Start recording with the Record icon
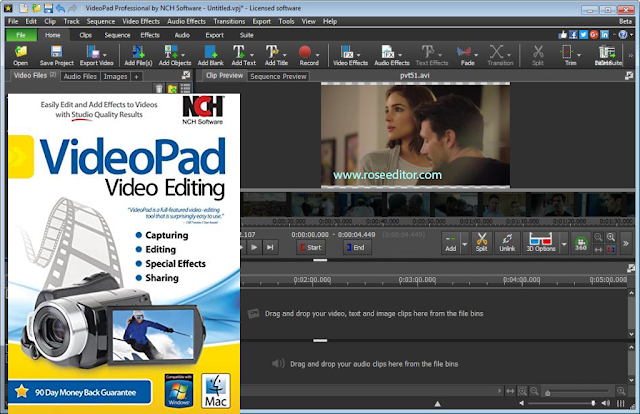Screen dimensions: 640x414 click(x=305, y=56)
